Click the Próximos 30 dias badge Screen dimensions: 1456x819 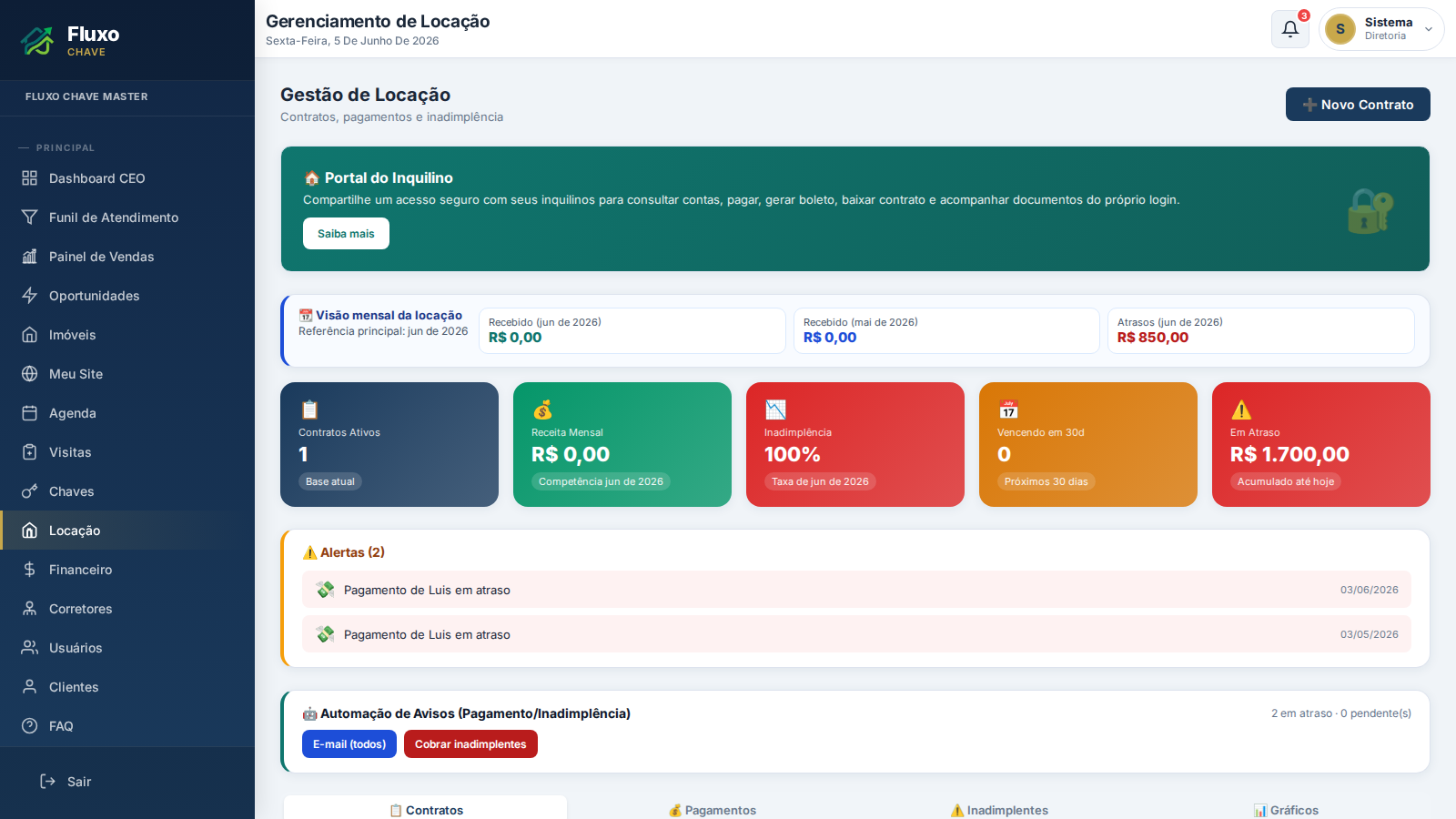(1046, 481)
